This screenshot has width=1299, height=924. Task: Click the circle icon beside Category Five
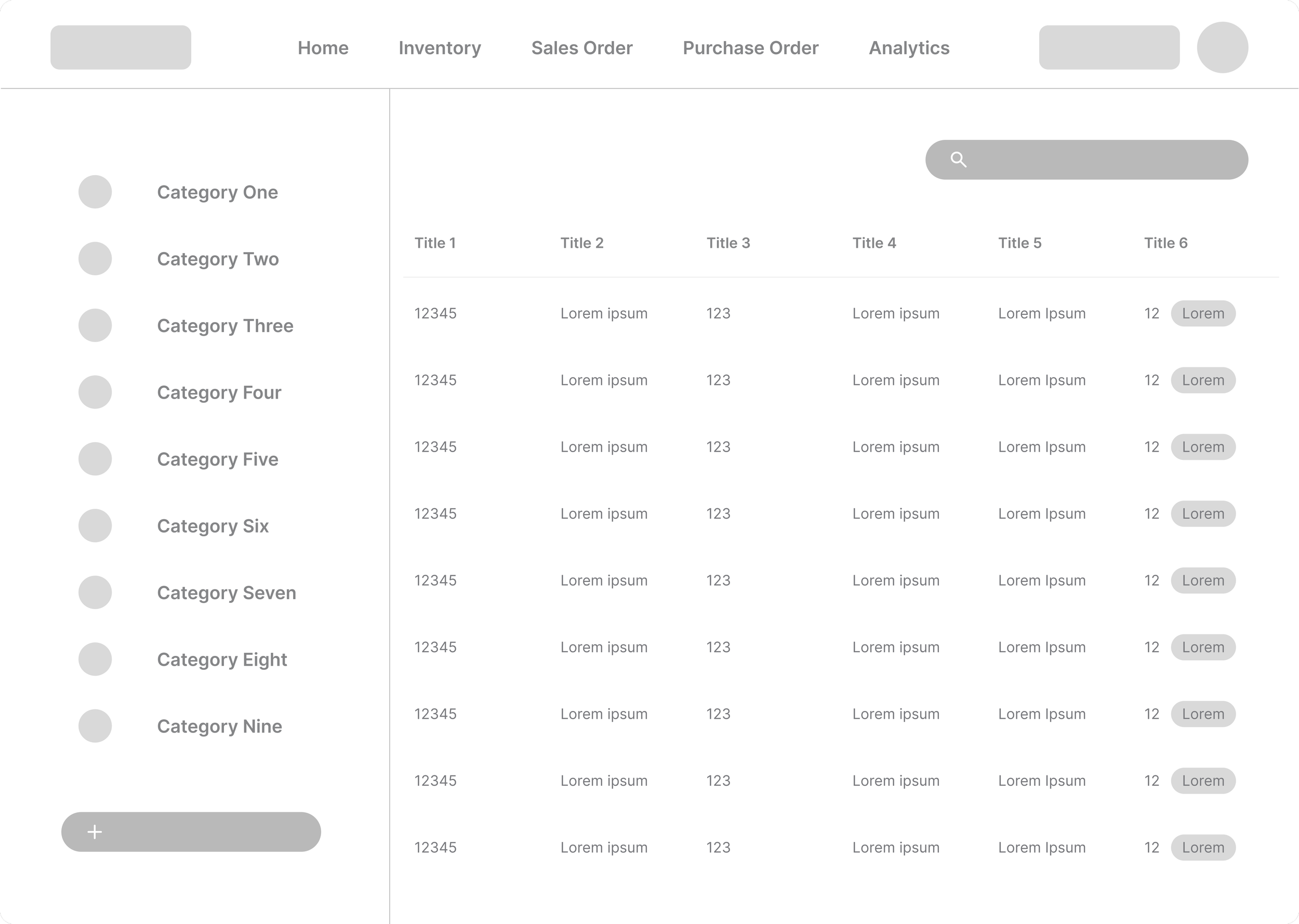(x=95, y=459)
